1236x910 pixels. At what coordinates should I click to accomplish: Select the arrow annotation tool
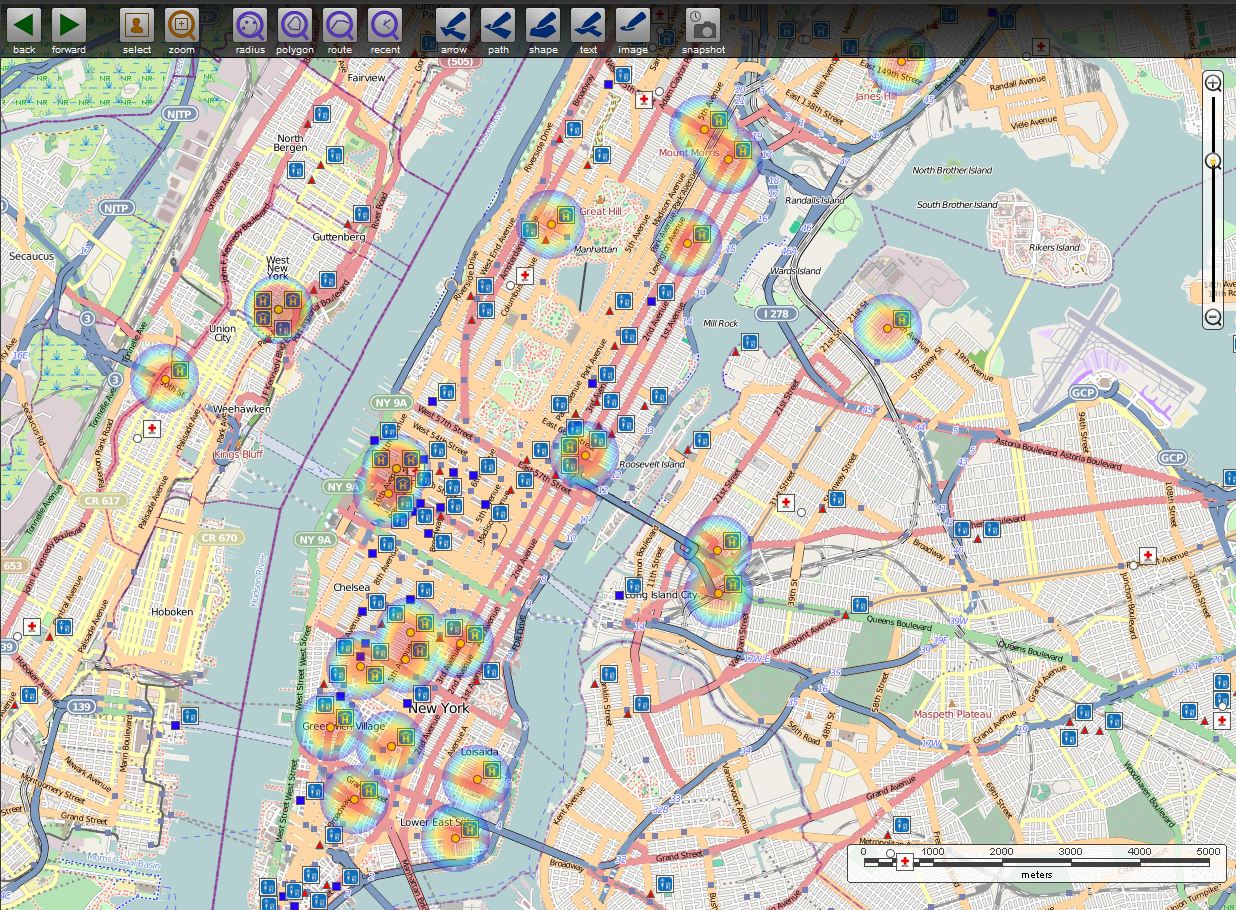point(452,25)
